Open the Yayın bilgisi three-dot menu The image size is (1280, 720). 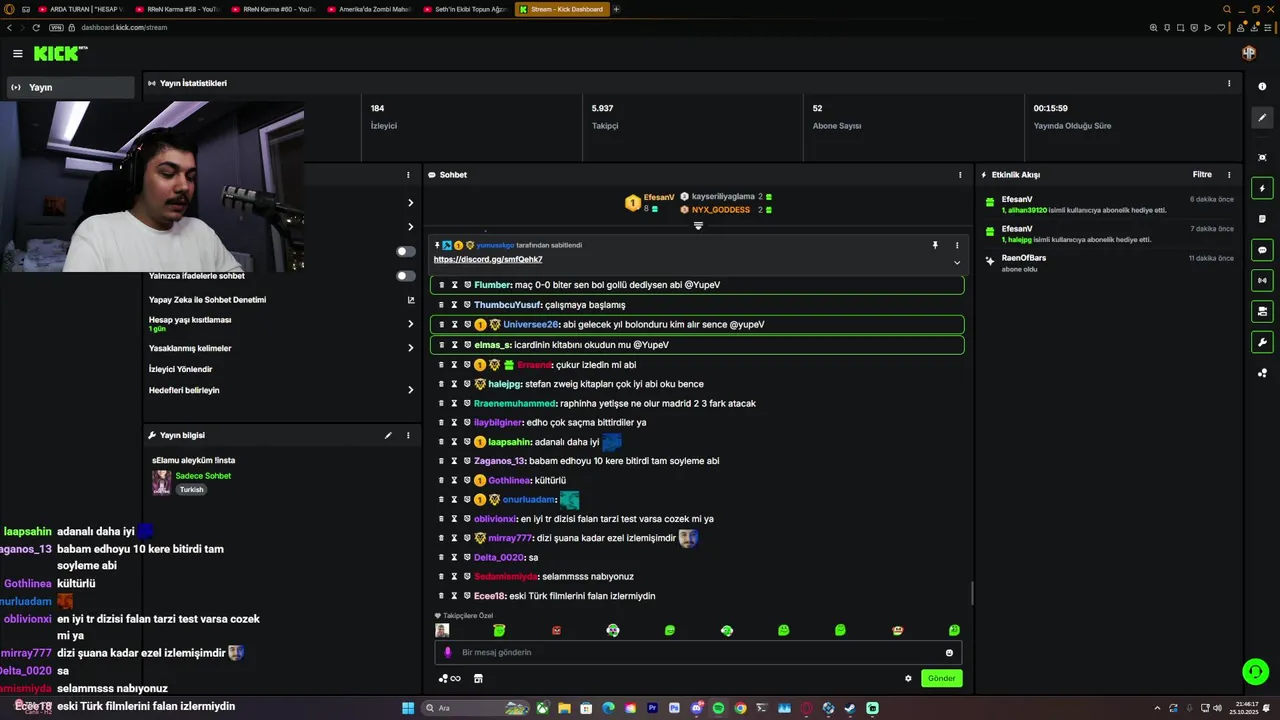(x=408, y=435)
